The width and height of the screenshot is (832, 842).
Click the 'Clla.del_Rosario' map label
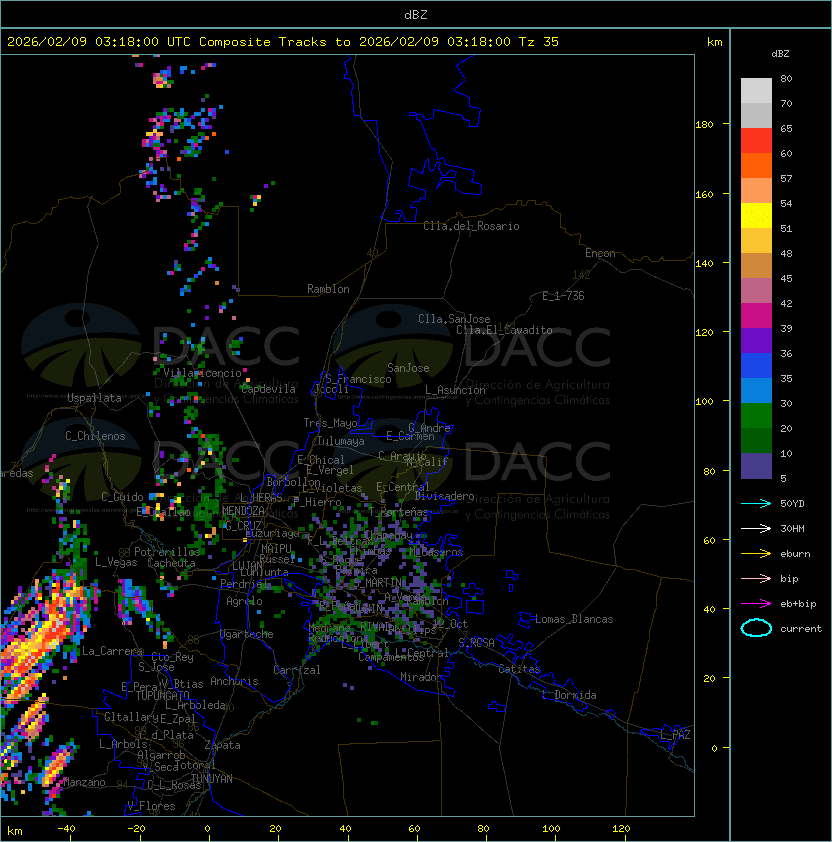coord(471,227)
